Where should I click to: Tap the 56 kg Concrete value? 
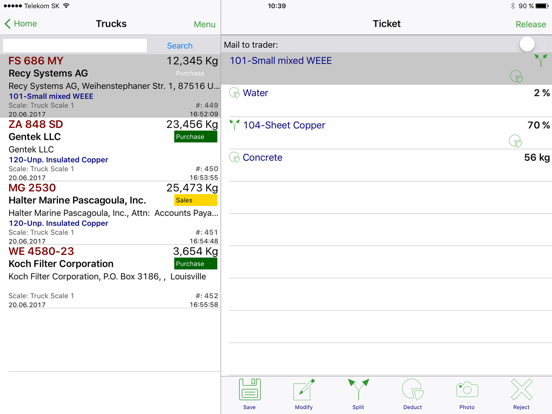pos(537,157)
